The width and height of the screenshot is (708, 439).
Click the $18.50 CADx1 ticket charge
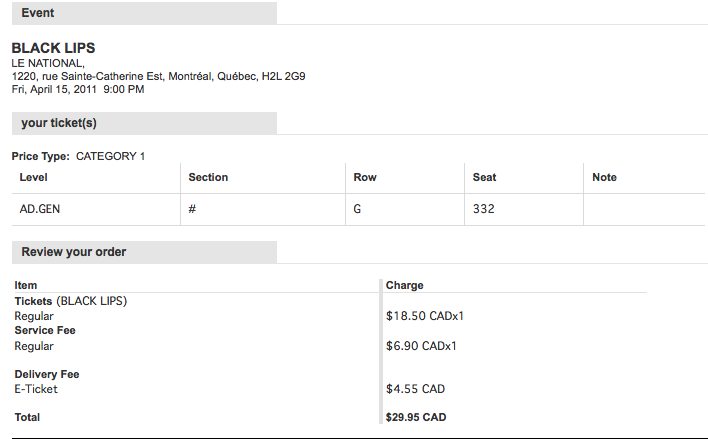(x=425, y=316)
